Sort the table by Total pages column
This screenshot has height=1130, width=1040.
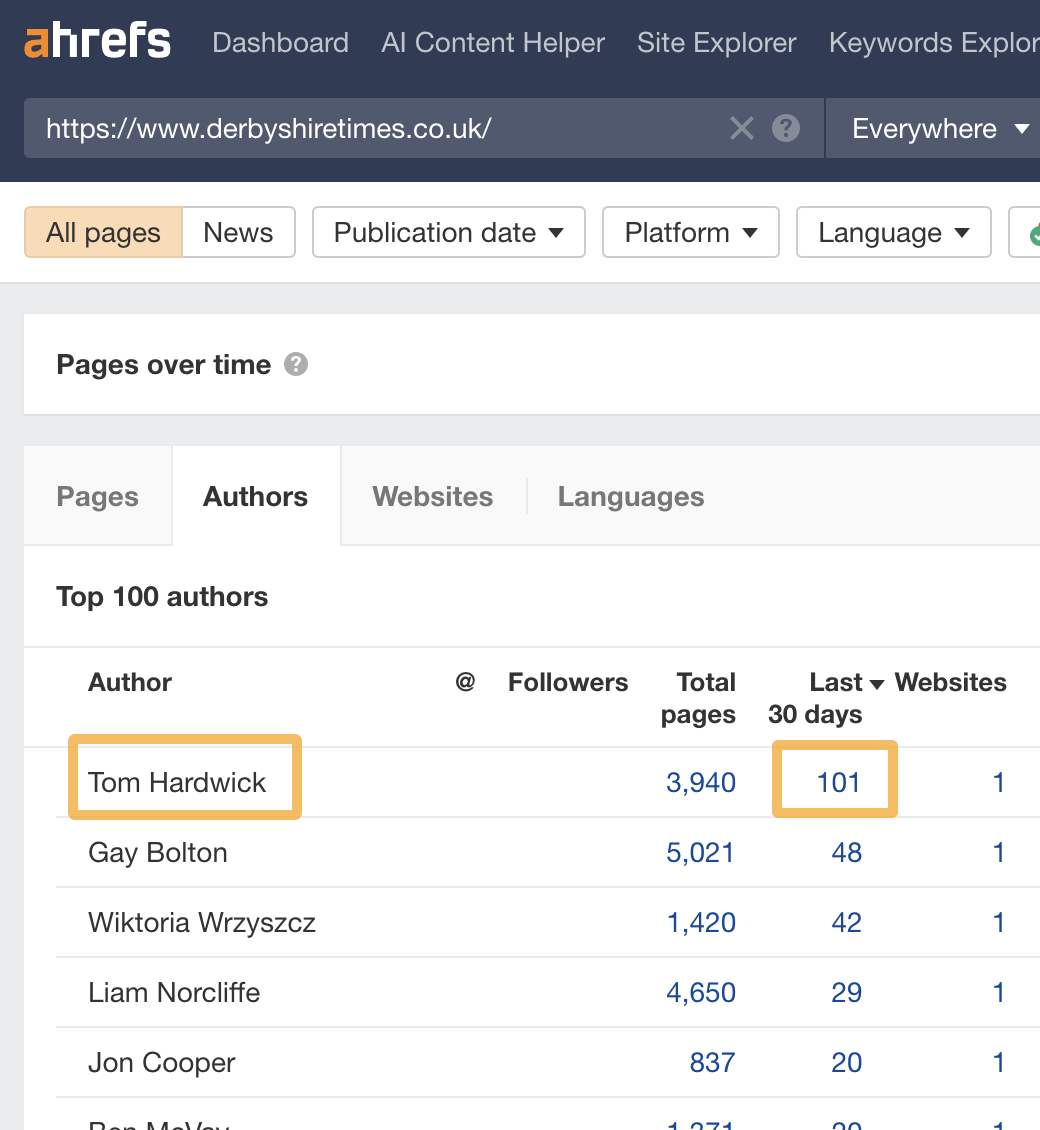[706, 698]
